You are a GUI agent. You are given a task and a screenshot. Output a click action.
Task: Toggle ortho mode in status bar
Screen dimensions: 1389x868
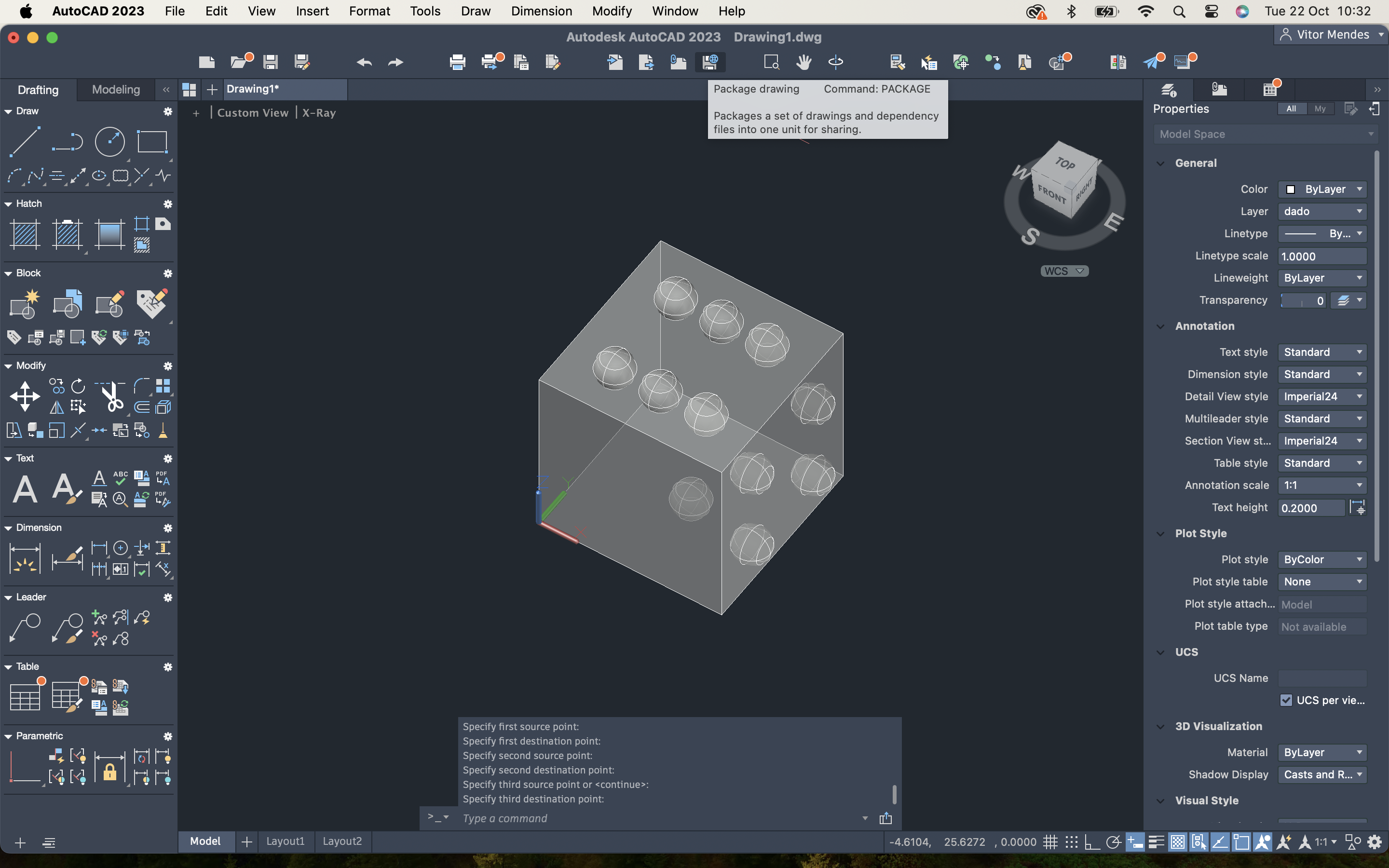[1092, 842]
